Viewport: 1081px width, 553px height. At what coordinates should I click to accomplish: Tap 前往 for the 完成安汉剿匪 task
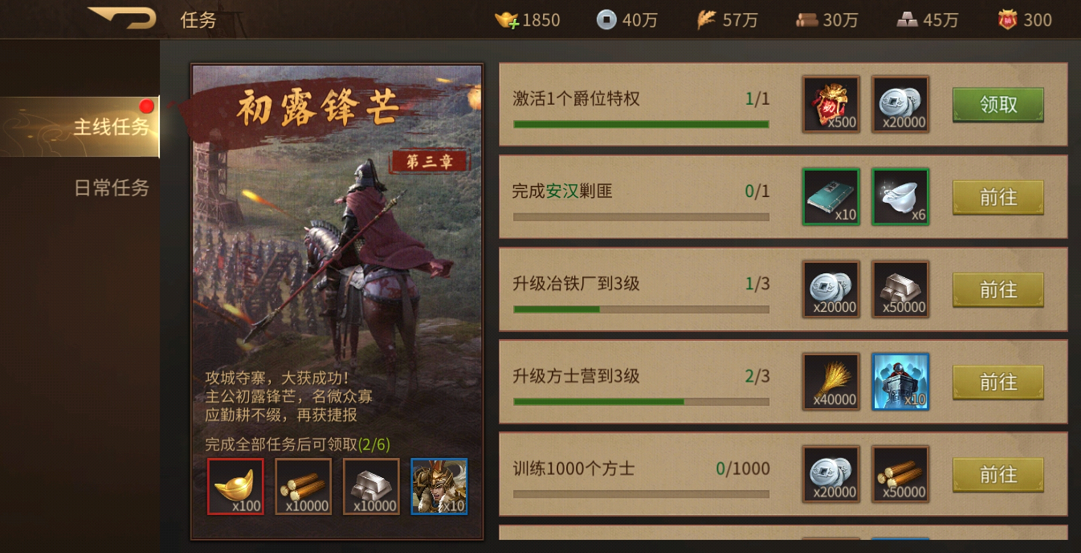tap(998, 197)
